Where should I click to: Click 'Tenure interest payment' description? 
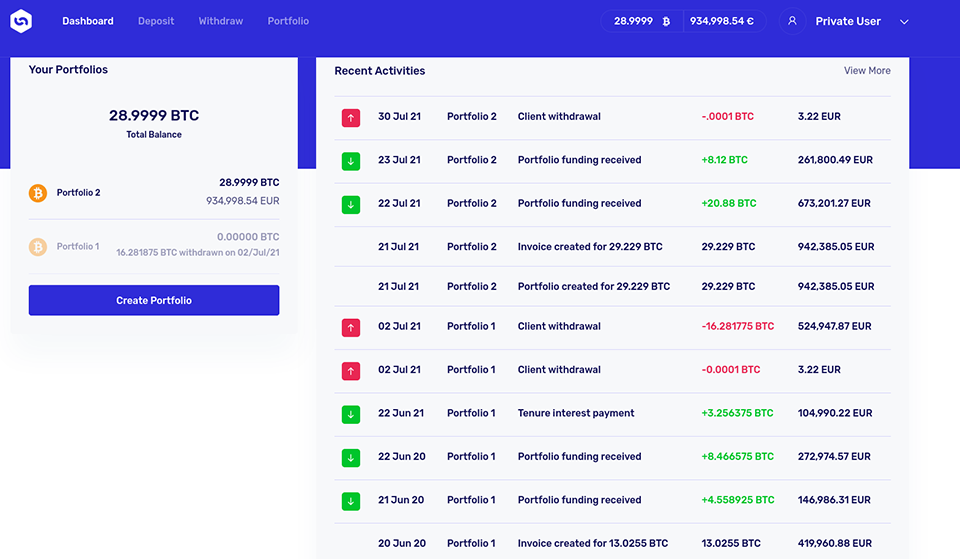pyautogui.click(x=576, y=413)
